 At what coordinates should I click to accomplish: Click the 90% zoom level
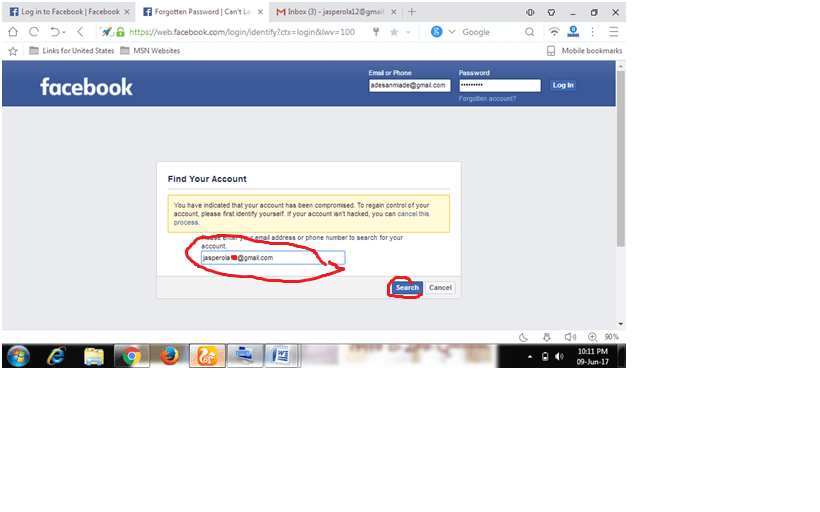click(x=611, y=337)
